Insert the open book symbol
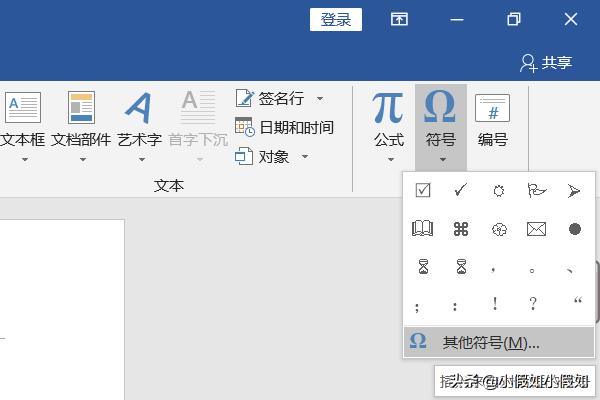This screenshot has height=400, width=600. click(x=422, y=229)
